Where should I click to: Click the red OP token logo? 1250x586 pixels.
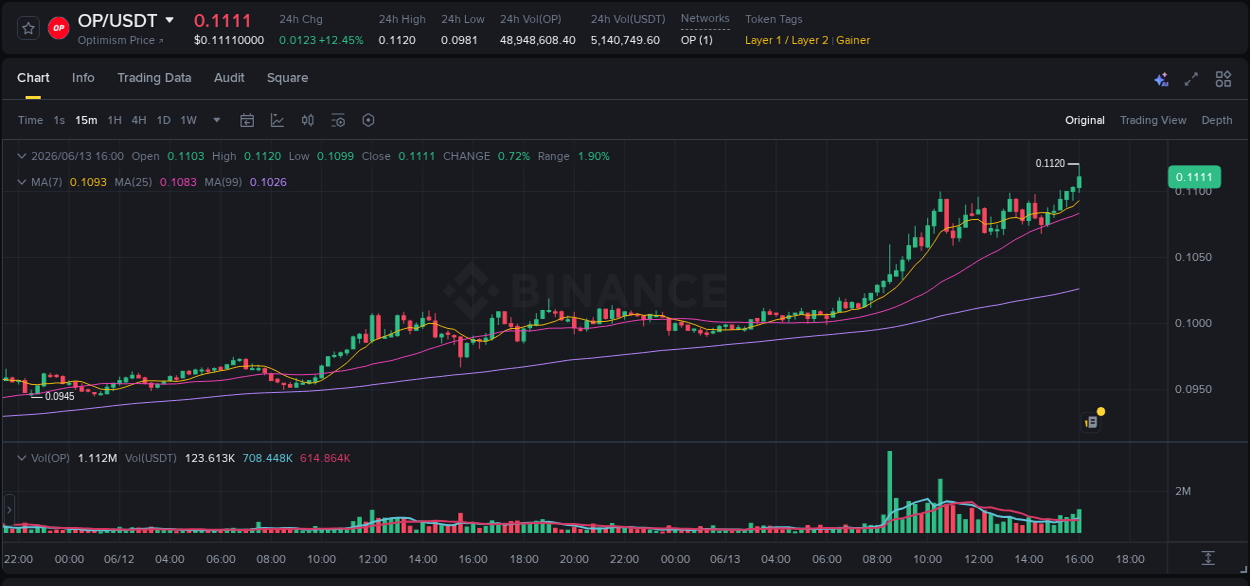[59, 28]
